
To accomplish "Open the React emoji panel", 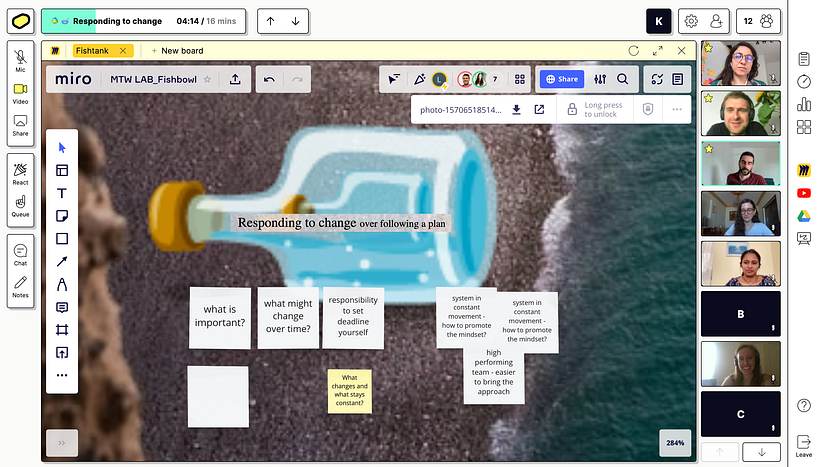I will pyautogui.click(x=20, y=174).
